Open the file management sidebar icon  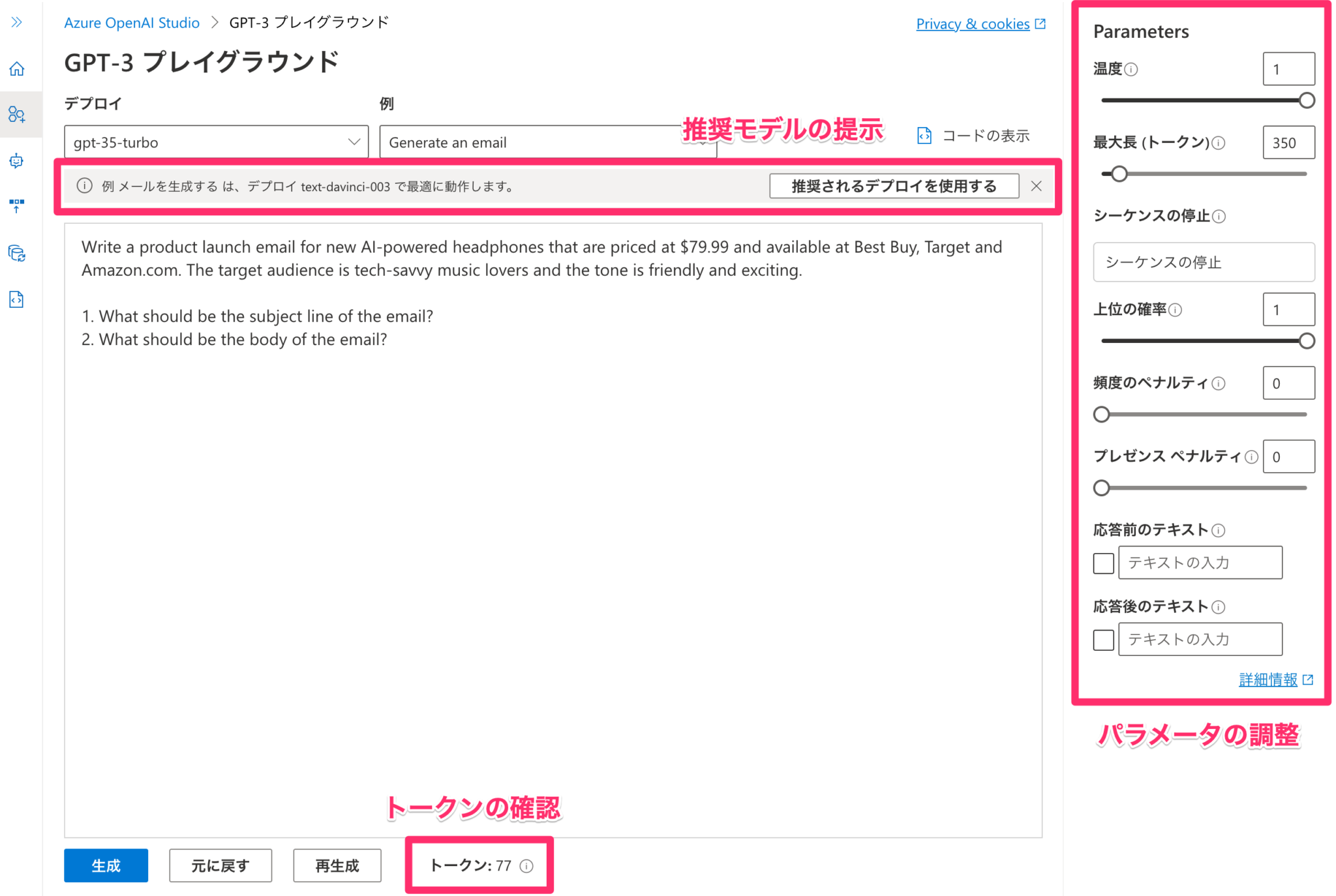(17, 299)
